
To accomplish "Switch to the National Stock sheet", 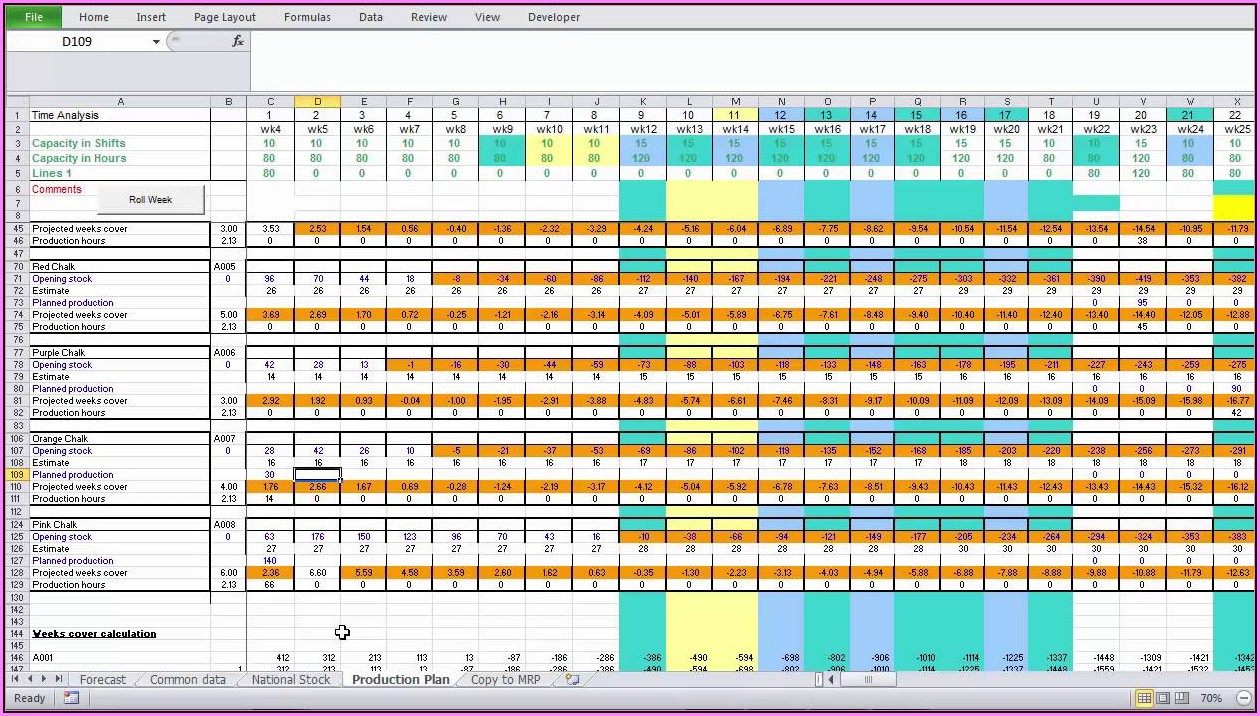I will [x=290, y=680].
